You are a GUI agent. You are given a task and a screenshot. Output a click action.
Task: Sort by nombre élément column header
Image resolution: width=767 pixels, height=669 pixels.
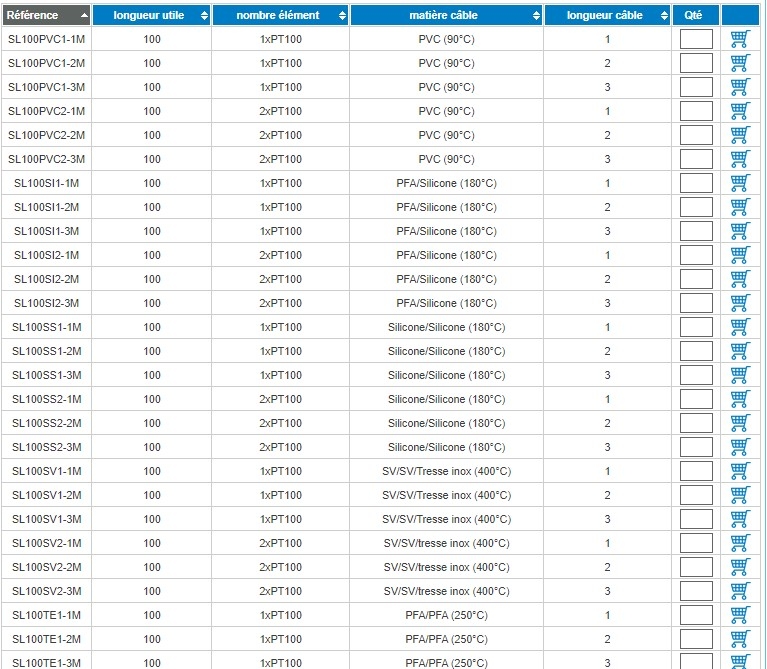pos(280,15)
